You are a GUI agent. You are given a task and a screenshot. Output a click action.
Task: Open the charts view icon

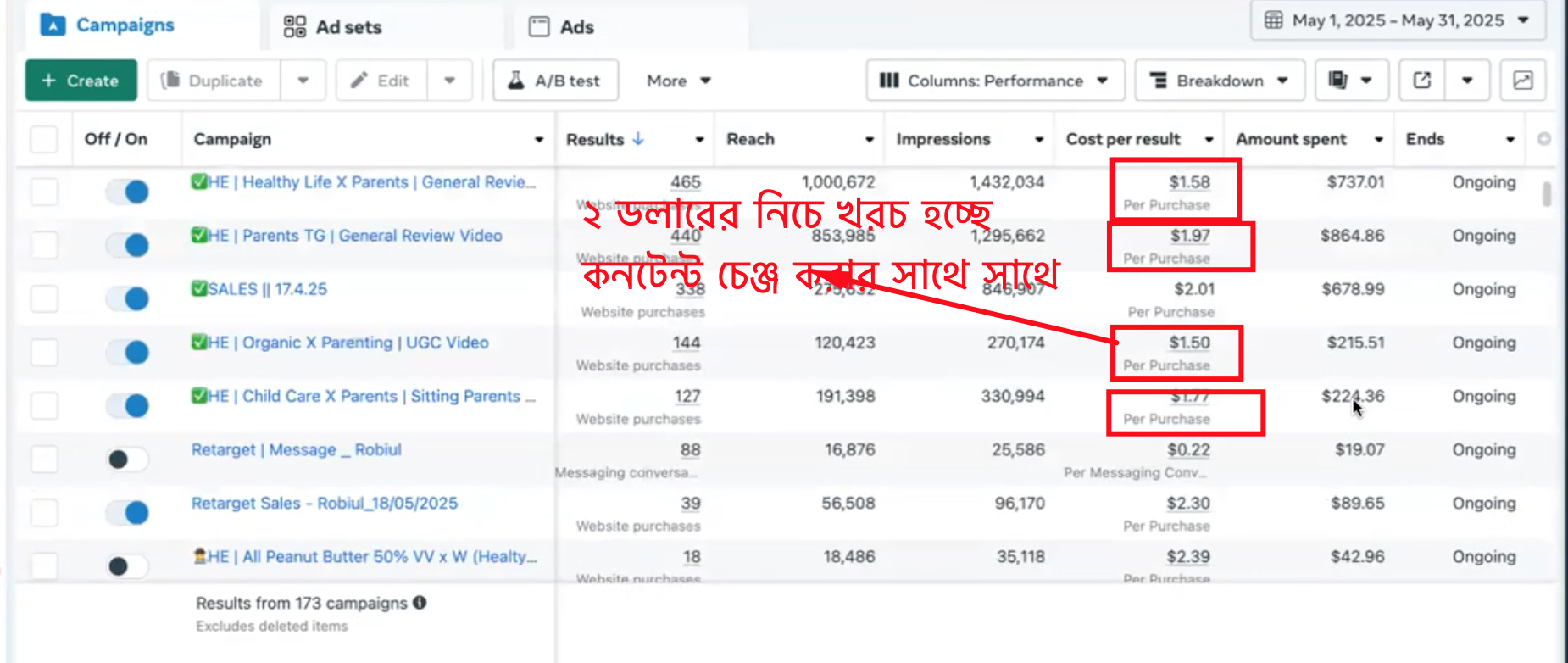click(x=1522, y=81)
